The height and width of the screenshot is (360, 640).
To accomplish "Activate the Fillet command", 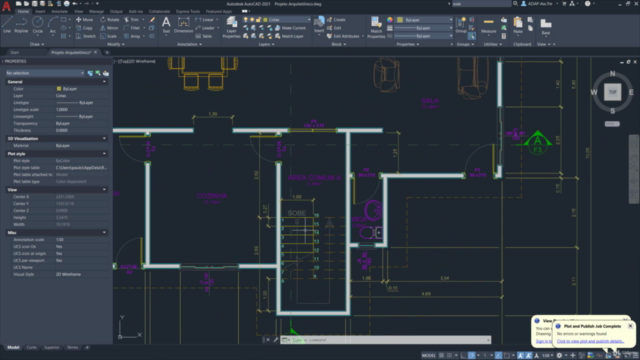I will point(131,28).
